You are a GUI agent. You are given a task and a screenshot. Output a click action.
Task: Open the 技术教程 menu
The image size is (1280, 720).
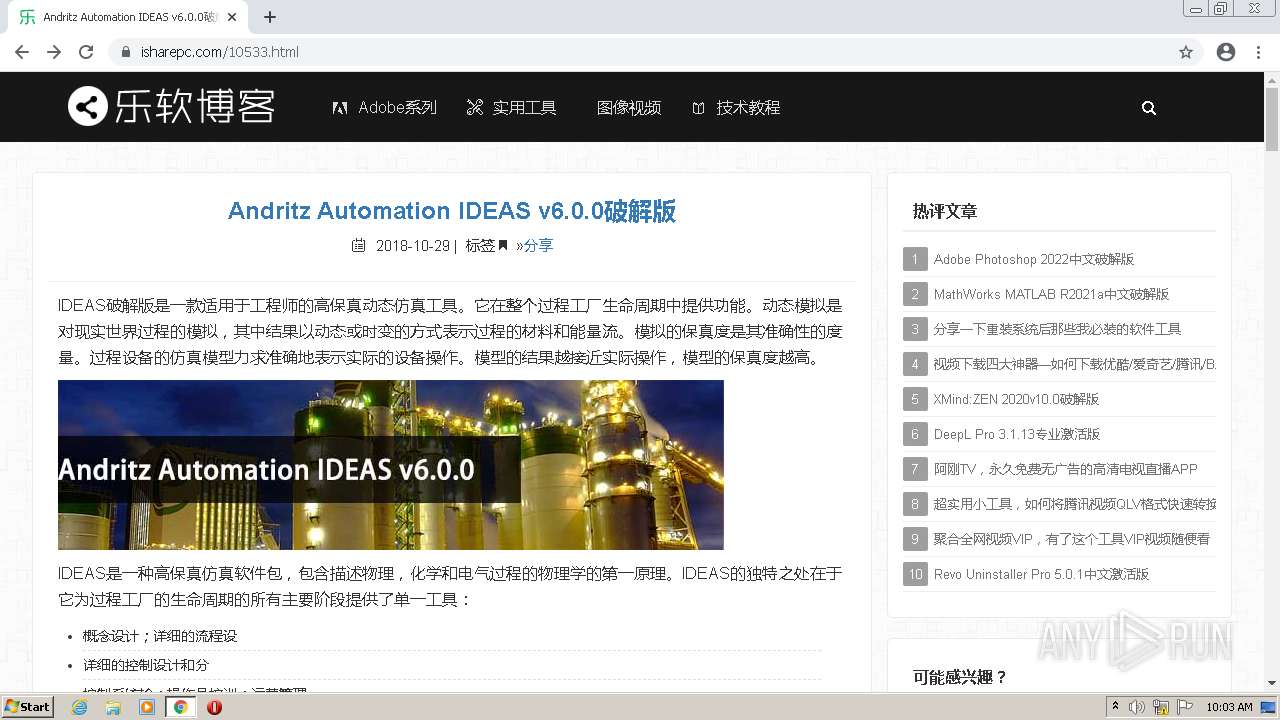pyautogui.click(x=736, y=108)
